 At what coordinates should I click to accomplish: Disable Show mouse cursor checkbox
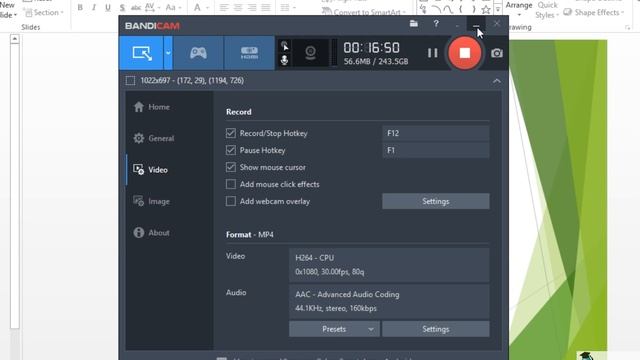click(x=231, y=167)
